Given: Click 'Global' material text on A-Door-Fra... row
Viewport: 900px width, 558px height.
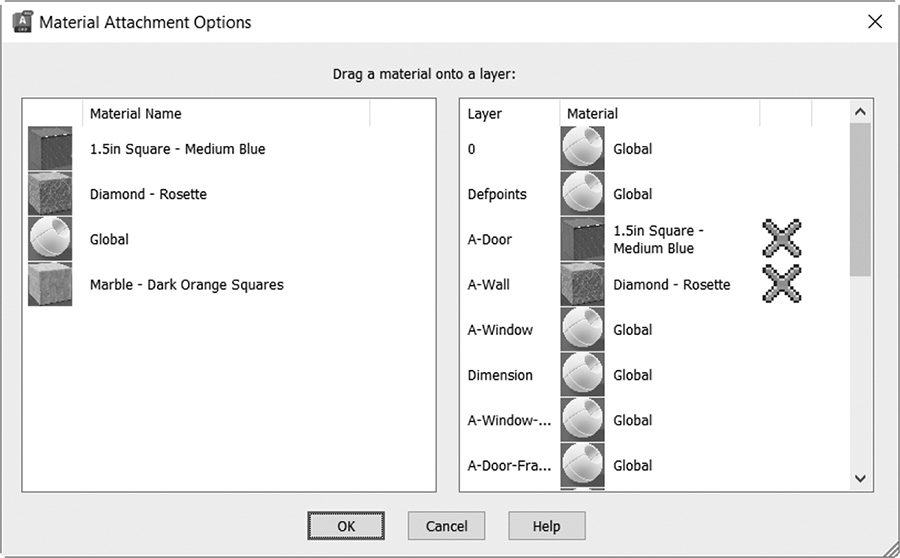Looking at the screenshot, I should (633, 466).
